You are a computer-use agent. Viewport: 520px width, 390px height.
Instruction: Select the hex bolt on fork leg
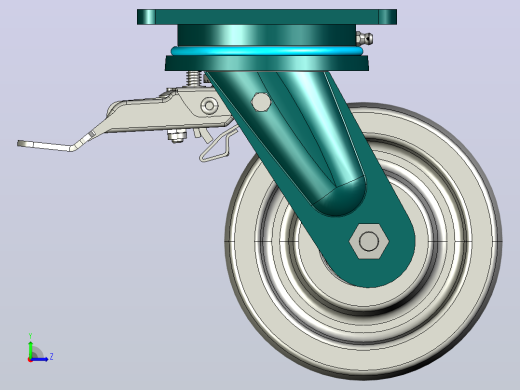pyautogui.click(x=260, y=102)
